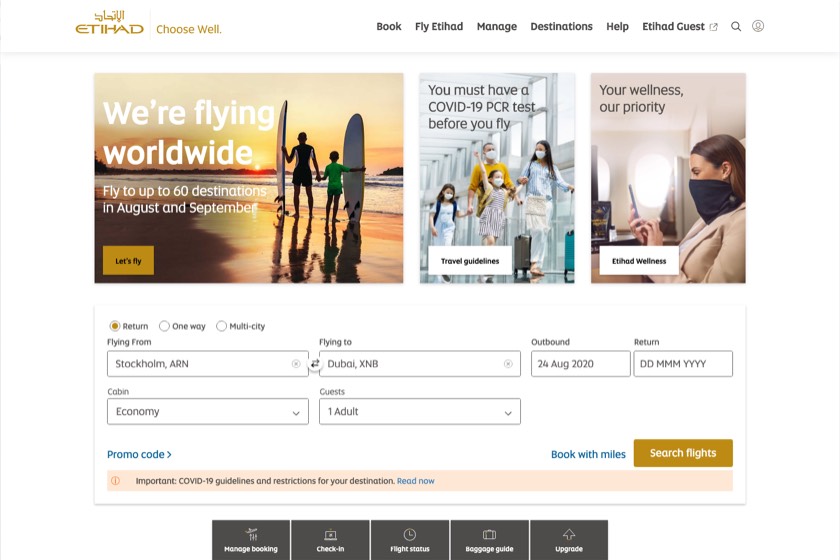Screen dimensions: 840x560
Task: Select the One way radio button
Action: [164, 326]
